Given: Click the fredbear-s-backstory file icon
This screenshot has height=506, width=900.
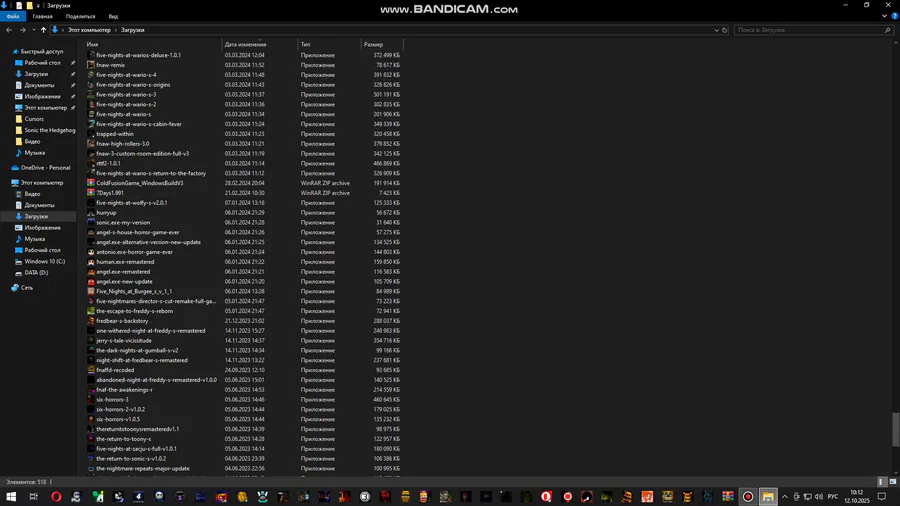Looking at the screenshot, I should (91, 321).
